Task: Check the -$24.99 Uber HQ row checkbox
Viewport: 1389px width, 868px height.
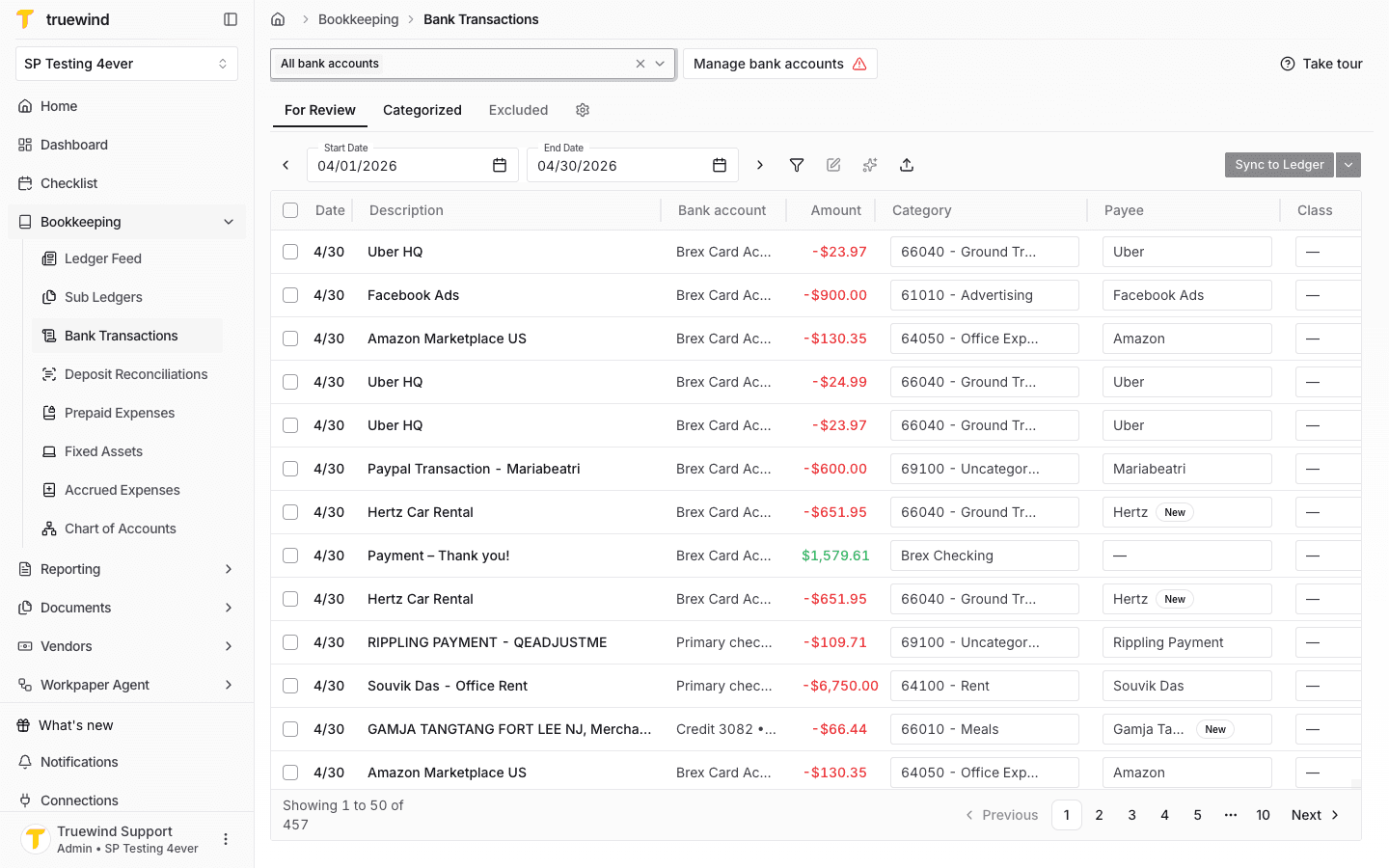Action: (290, 382)
